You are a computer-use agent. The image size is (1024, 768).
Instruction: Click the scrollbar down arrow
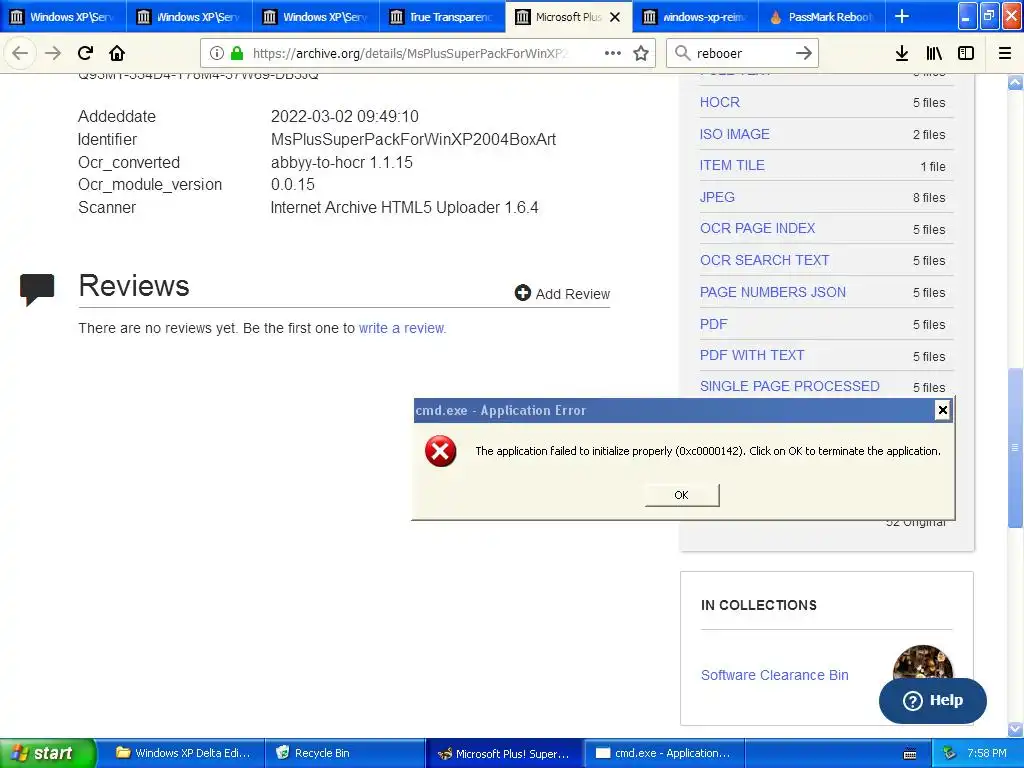1015,728
